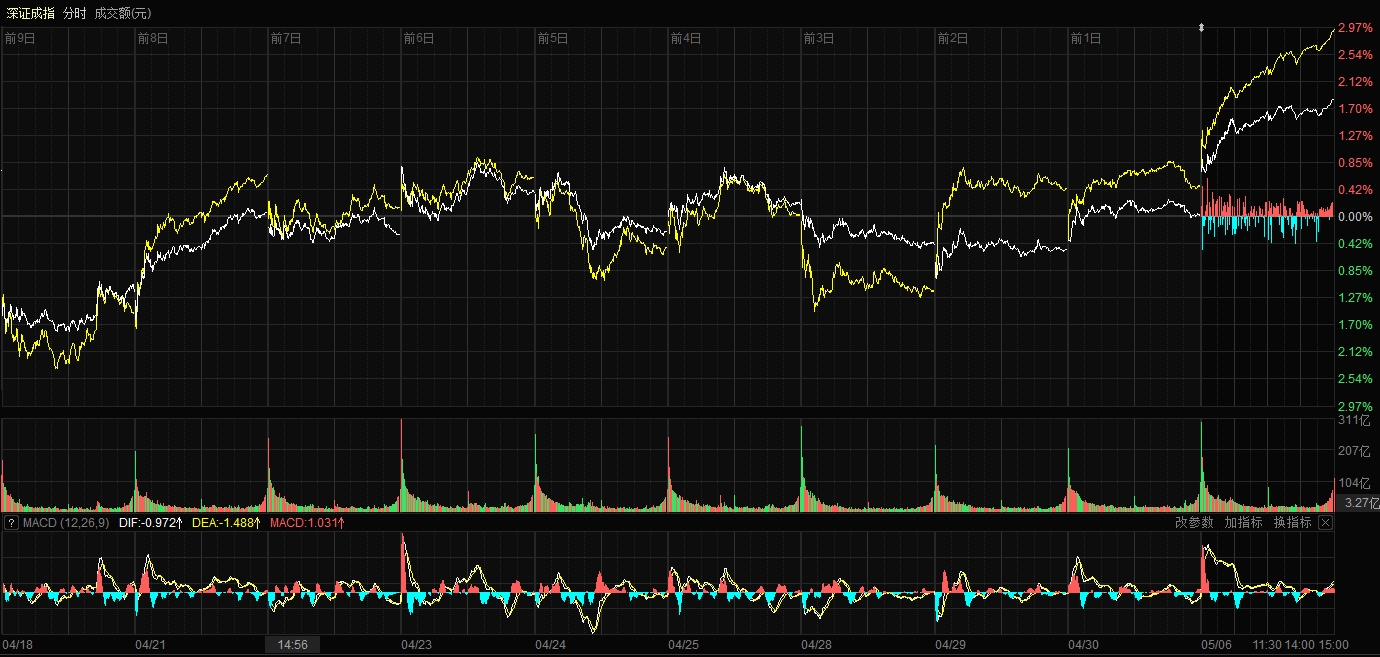
Task: Click the 207亿 volume scale label
Action: coord(1356,452)
